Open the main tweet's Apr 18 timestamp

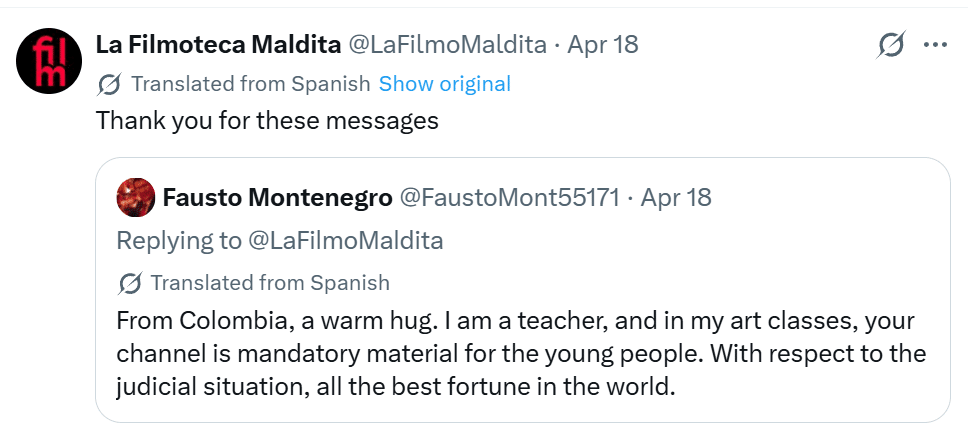pos(603,45)
